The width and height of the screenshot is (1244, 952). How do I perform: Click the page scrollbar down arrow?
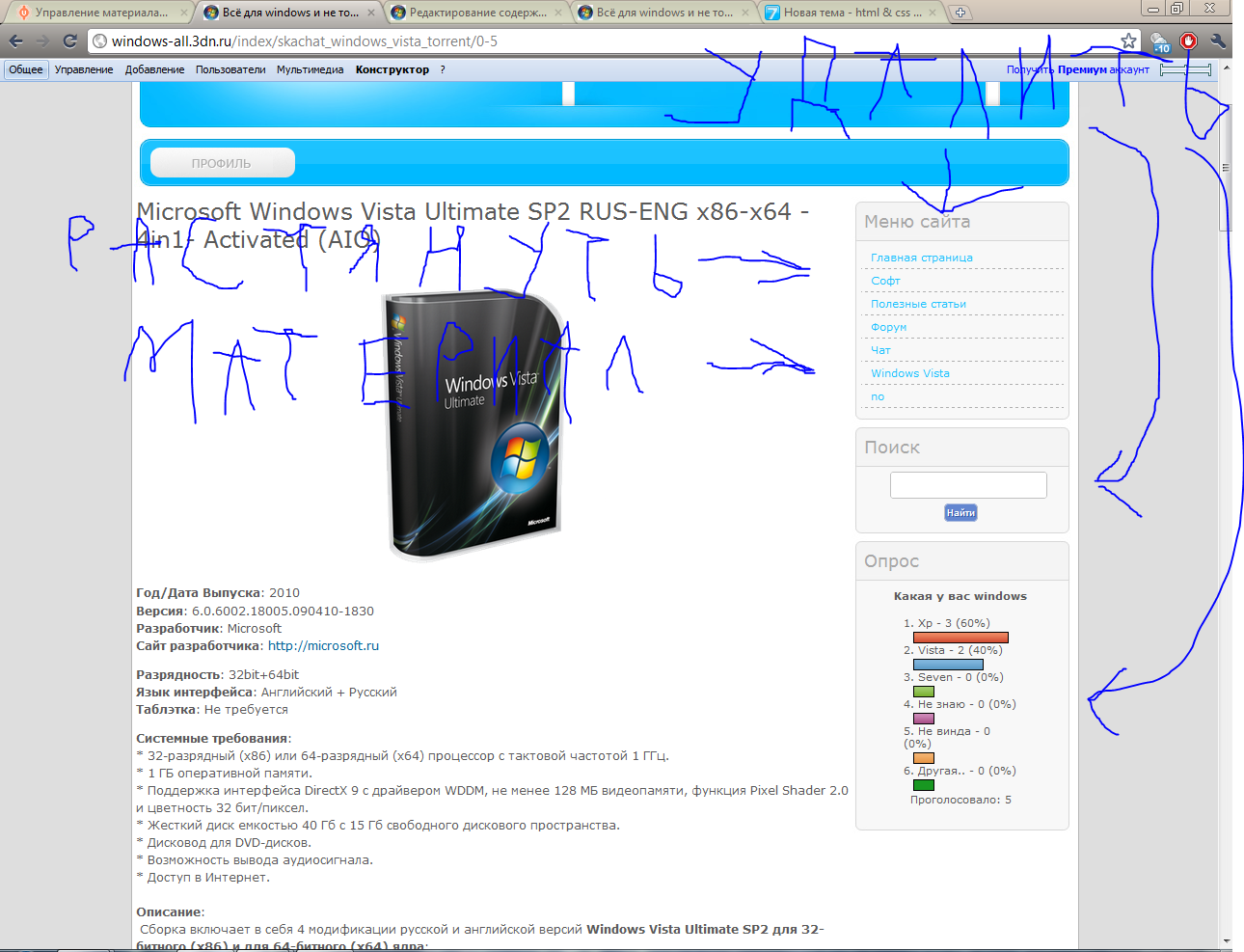click(1226, 941)
